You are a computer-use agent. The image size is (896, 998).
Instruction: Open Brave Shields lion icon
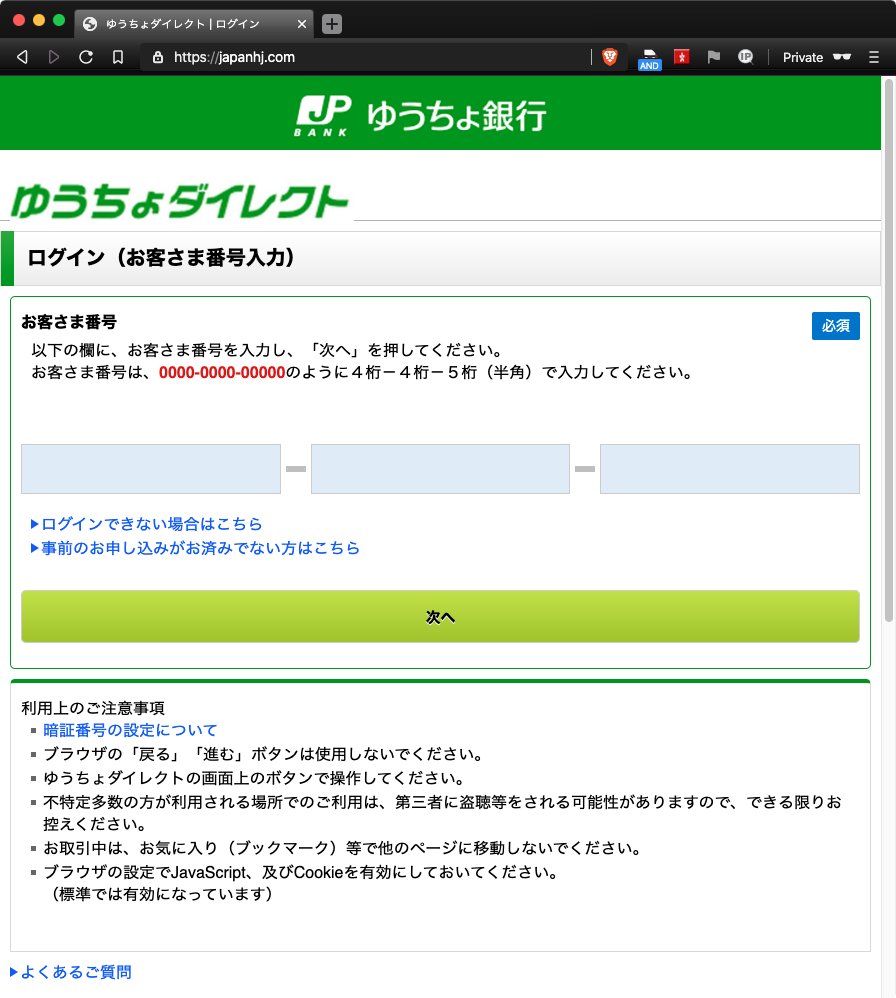[610, 57]
